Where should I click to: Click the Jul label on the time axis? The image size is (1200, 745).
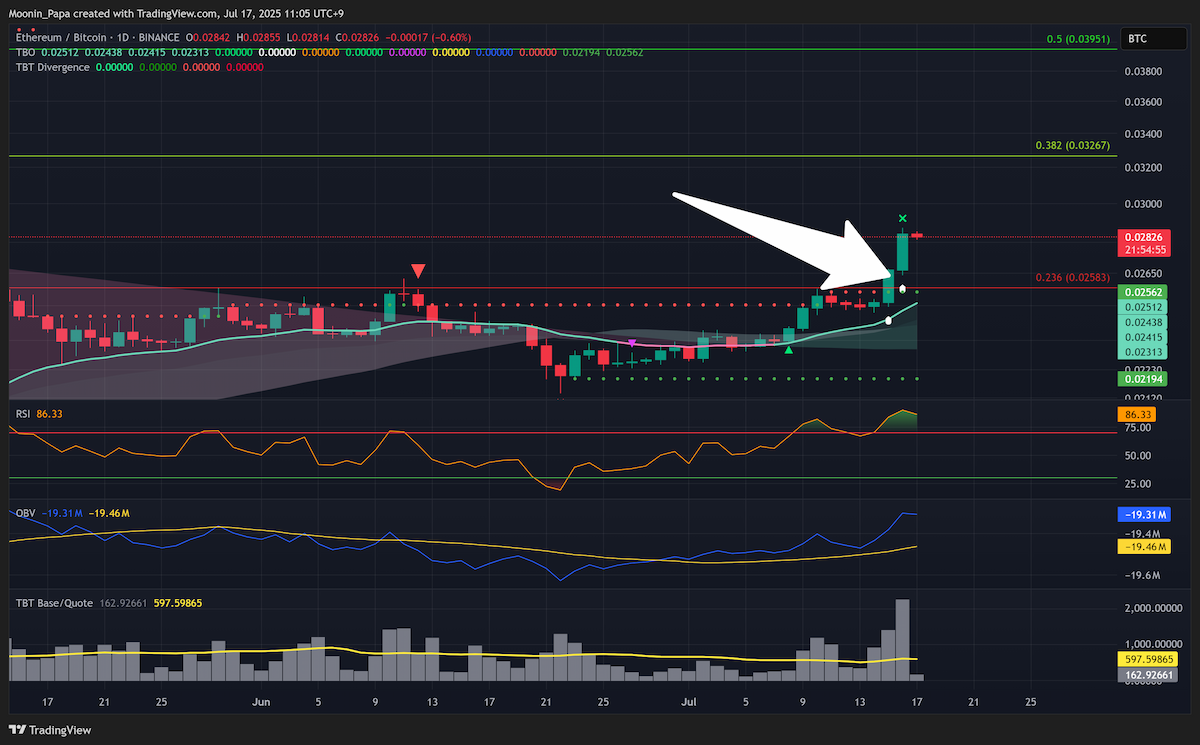(x=689, y=702)
